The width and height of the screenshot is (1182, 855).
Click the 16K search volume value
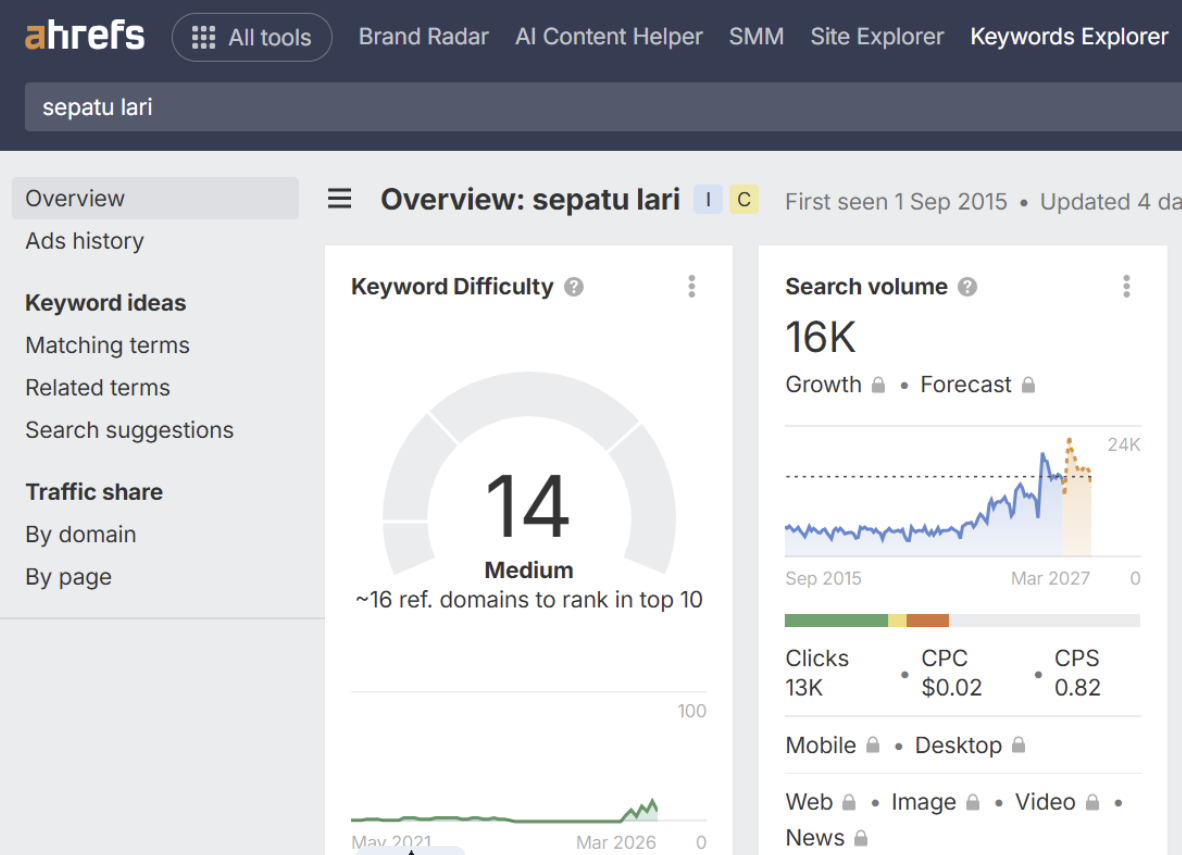821,337
